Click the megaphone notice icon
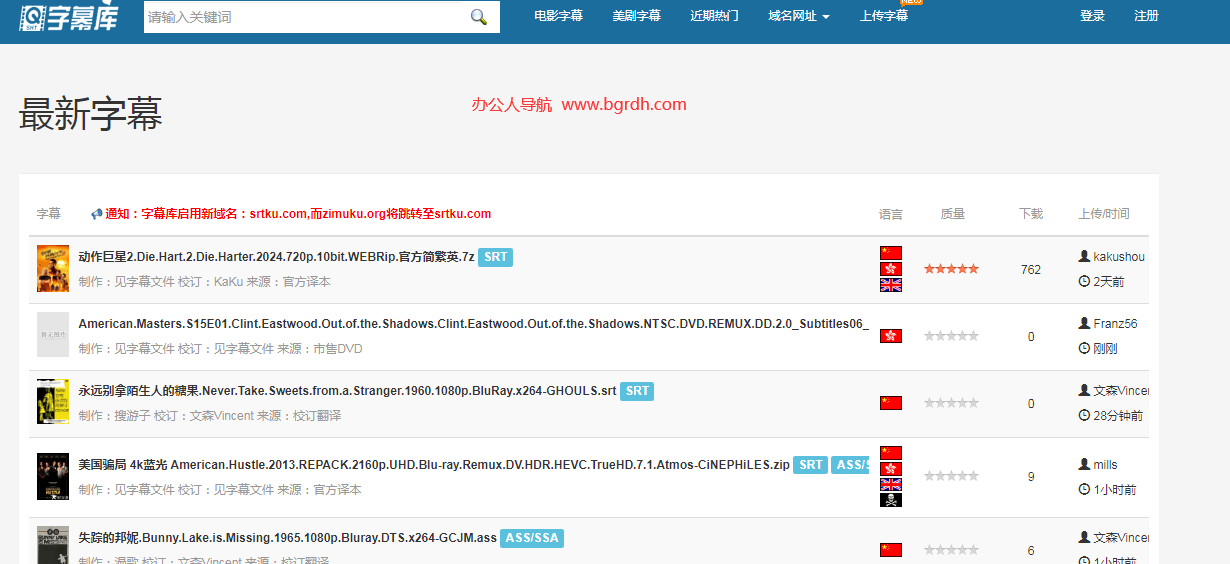This screenshot has height=564, width=1230. point(97,214)
